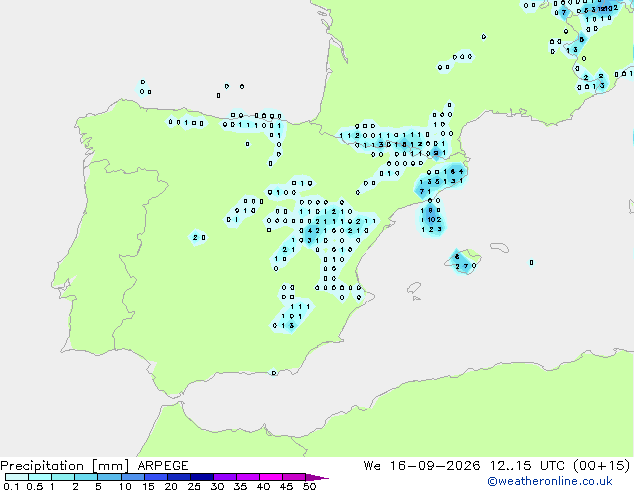The height and width of the screenshot is (490, 634).
Task: Pick the 15 mm royal blue swatch
Action: pos(156,477)
